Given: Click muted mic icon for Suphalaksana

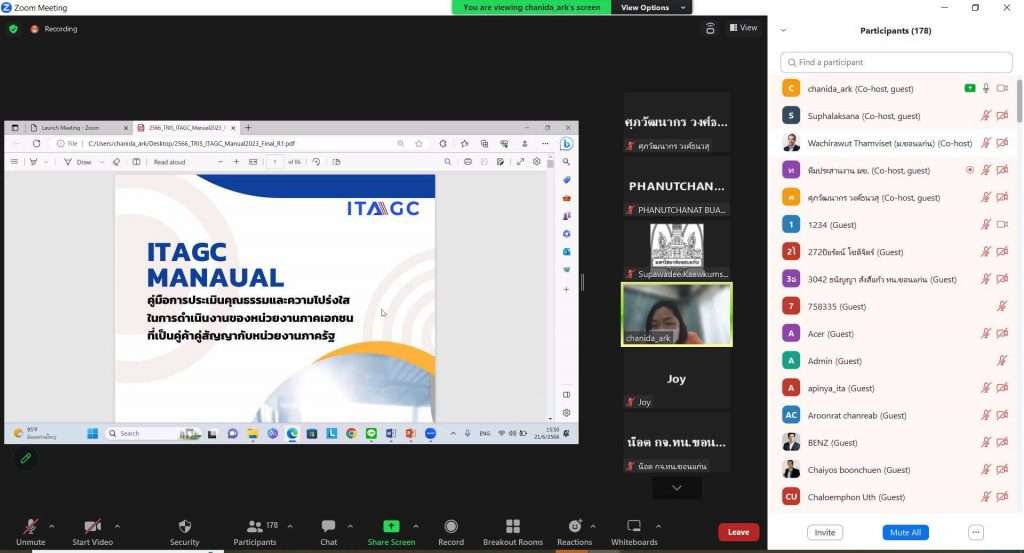Looking at the screenshot, I should 986,116.
